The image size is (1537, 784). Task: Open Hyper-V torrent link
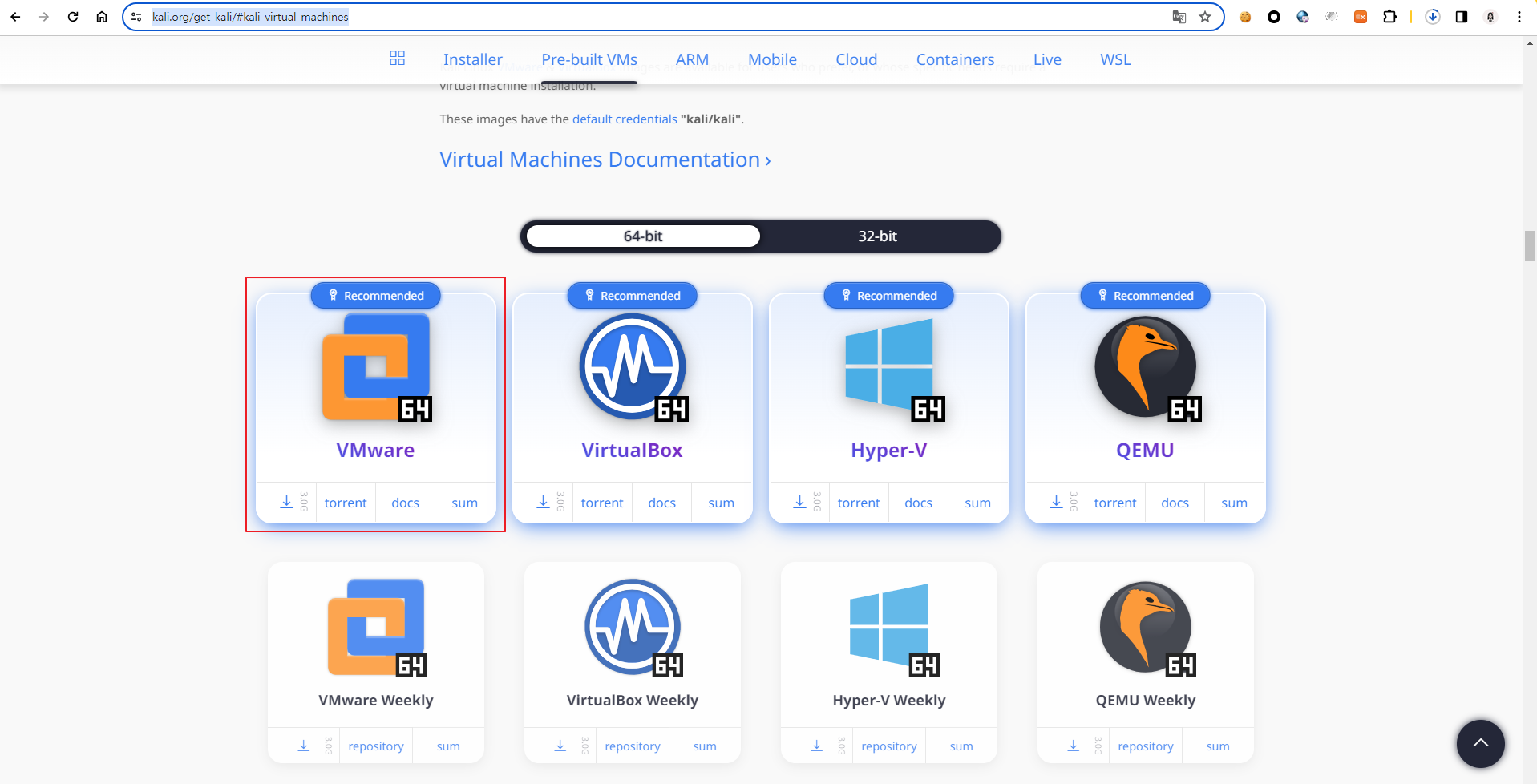859,503
